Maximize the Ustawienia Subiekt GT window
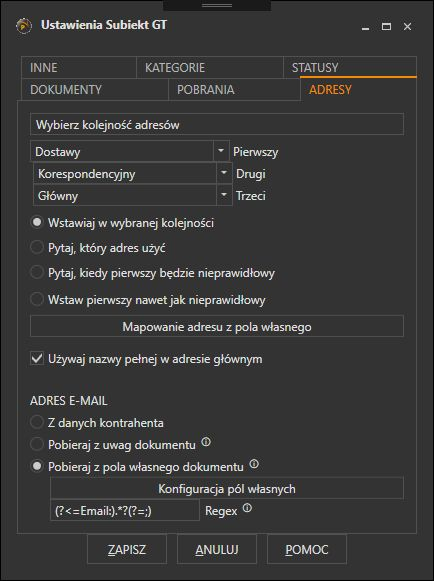434x581 pixels. click(386, 27)
